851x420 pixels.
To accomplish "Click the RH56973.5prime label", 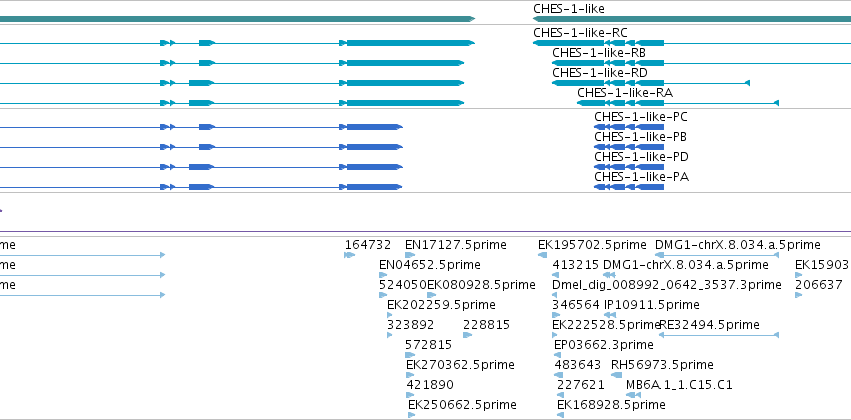I will (x=662, y=366).
